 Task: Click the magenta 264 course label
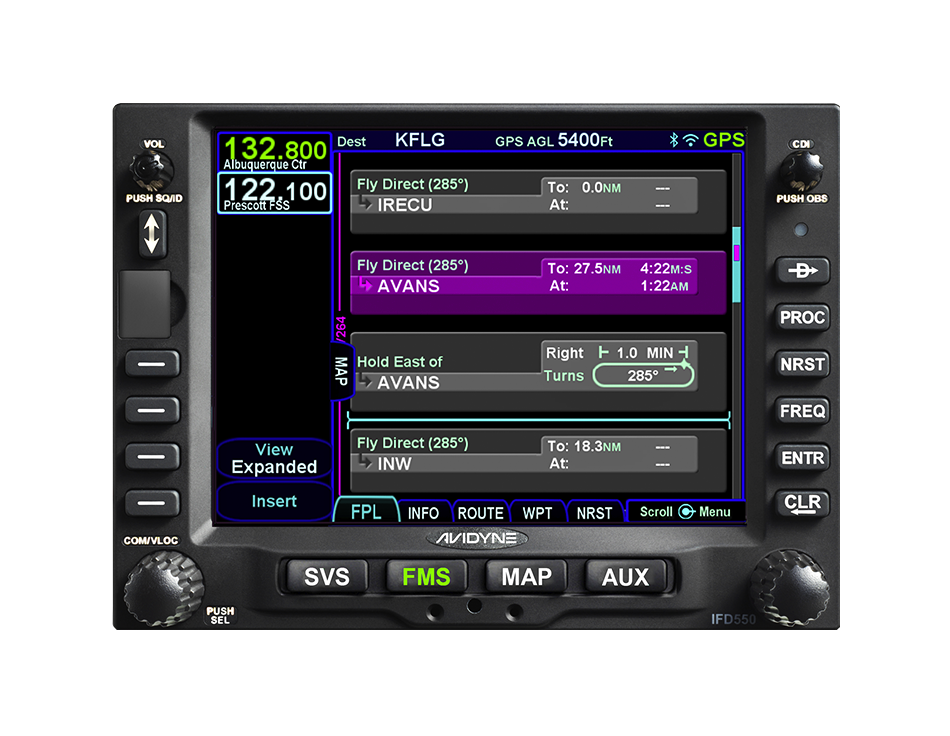click(x=340, y=329)
